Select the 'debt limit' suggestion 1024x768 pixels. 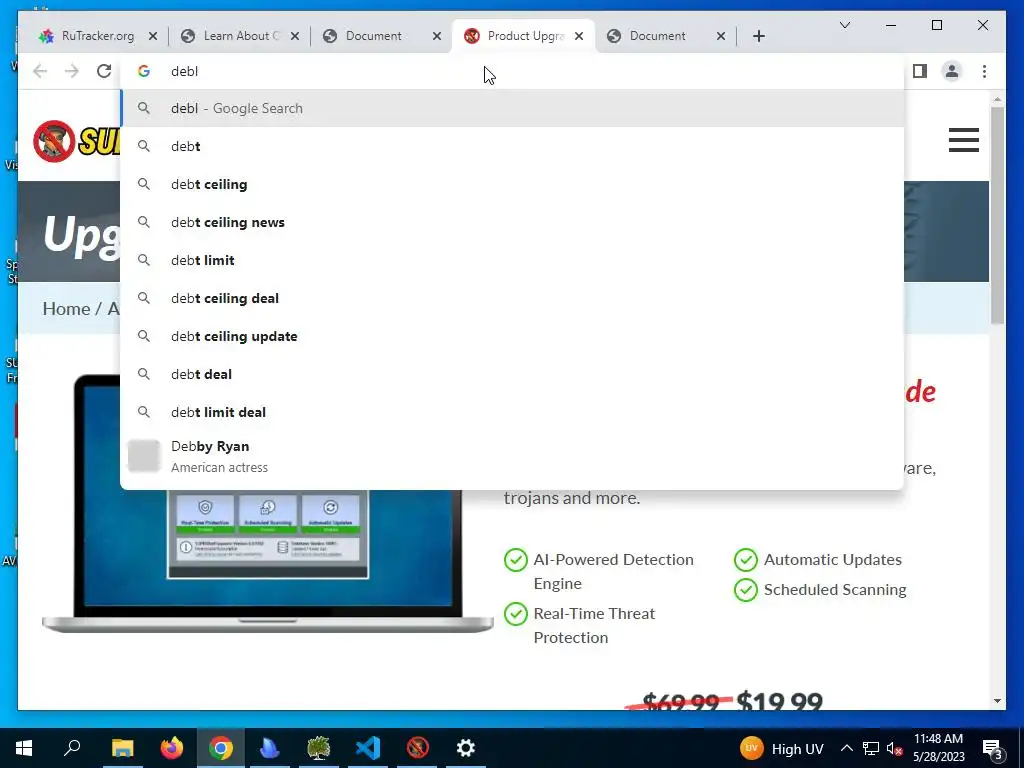point(512,260)
